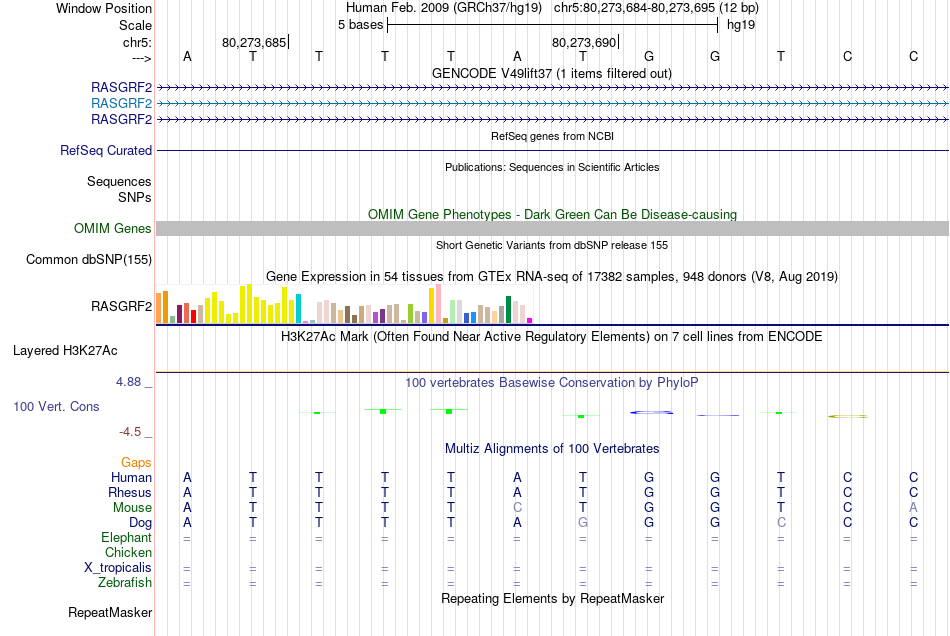Open 'RefSeq genes from NCBI' track title
The image size is (950, 636).
(x=552, y=136)
